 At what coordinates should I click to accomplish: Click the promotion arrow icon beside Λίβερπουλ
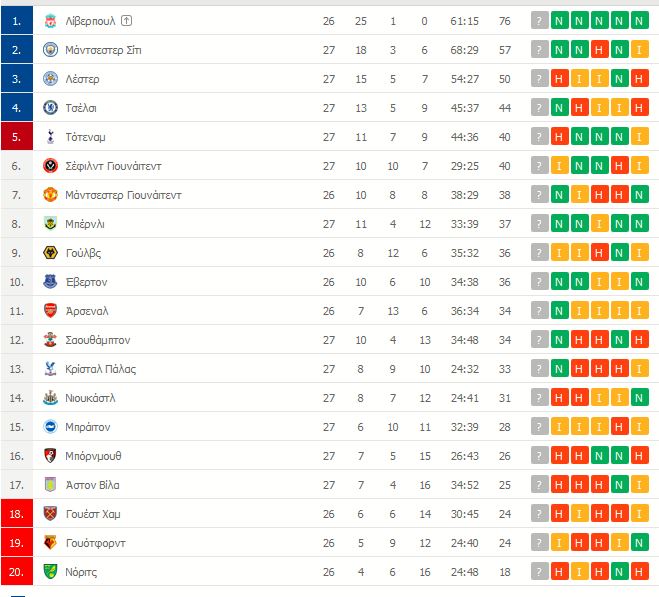point(127,20)
